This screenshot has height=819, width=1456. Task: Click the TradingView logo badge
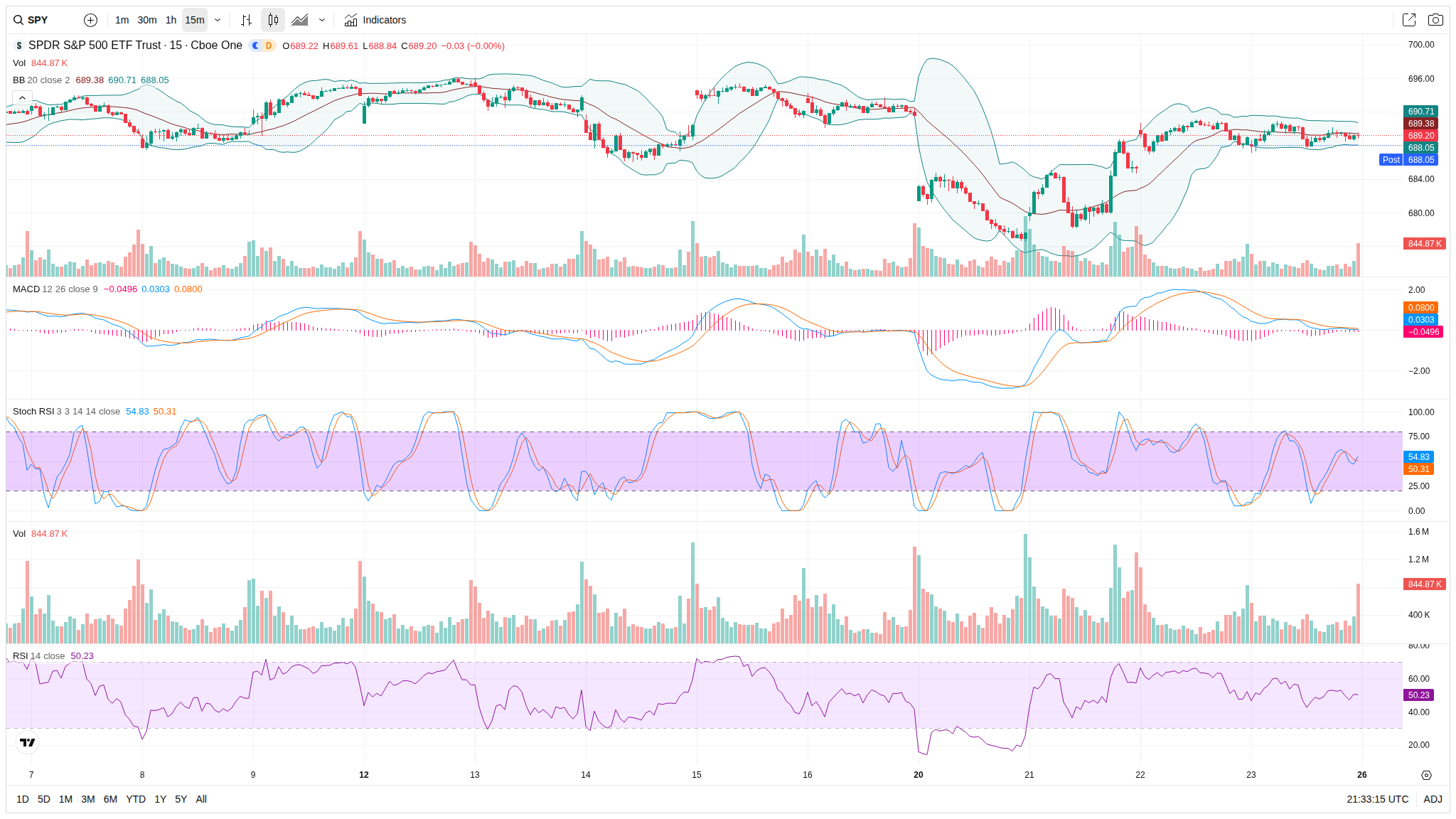tap(27, 742)
